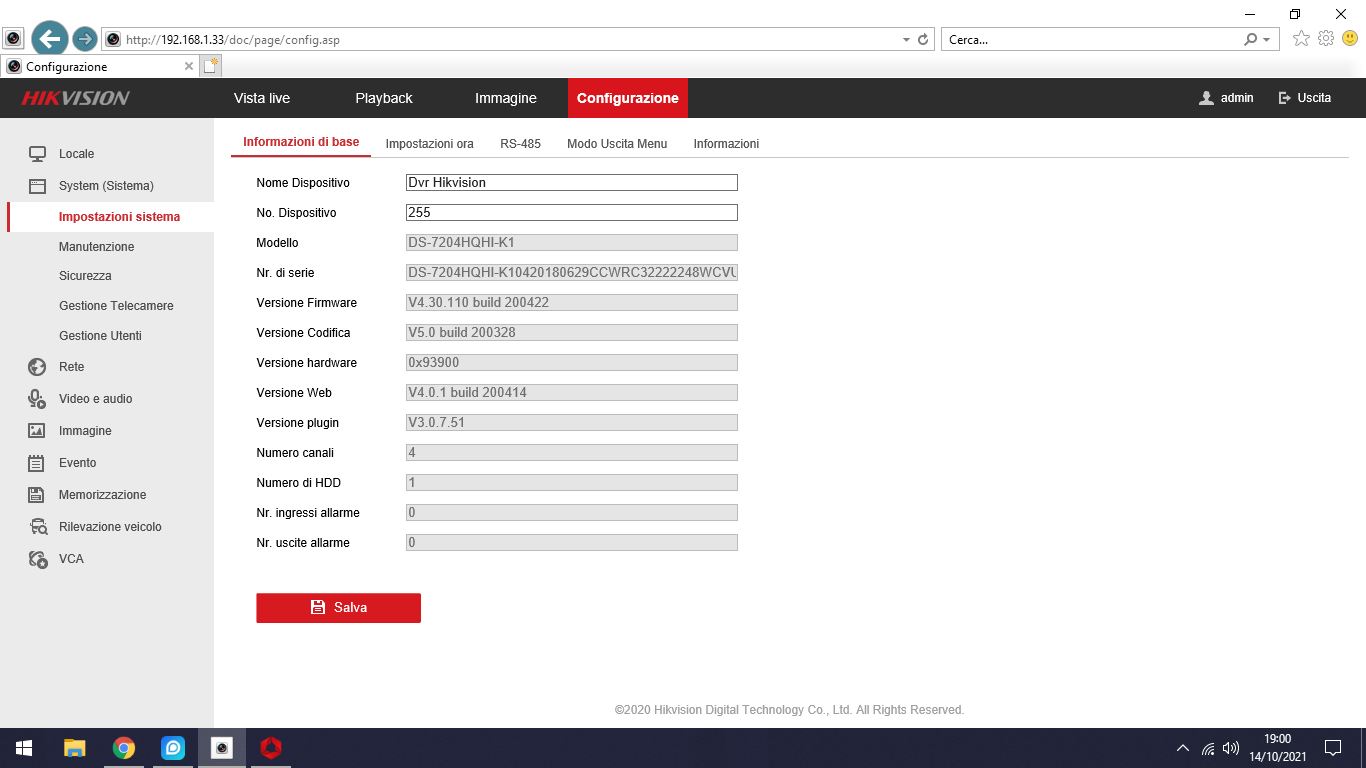Open Playback from the top menu

pos(383,98)
